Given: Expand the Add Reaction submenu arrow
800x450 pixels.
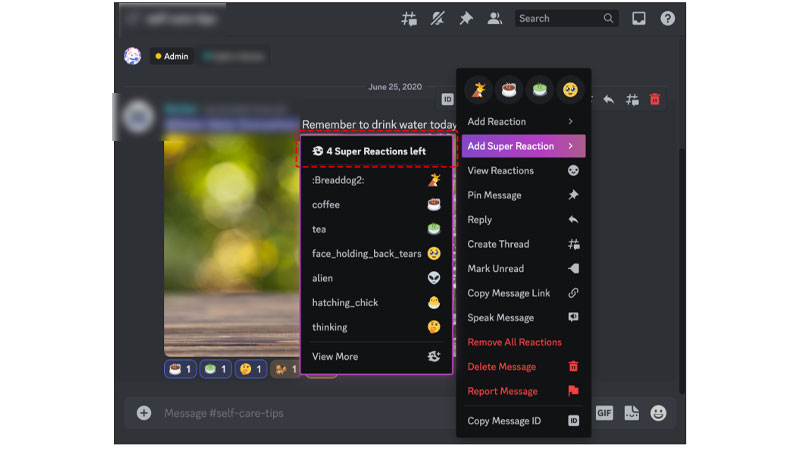Looking at the screenshot, I should pyautogui.click(x=570, y=121).
